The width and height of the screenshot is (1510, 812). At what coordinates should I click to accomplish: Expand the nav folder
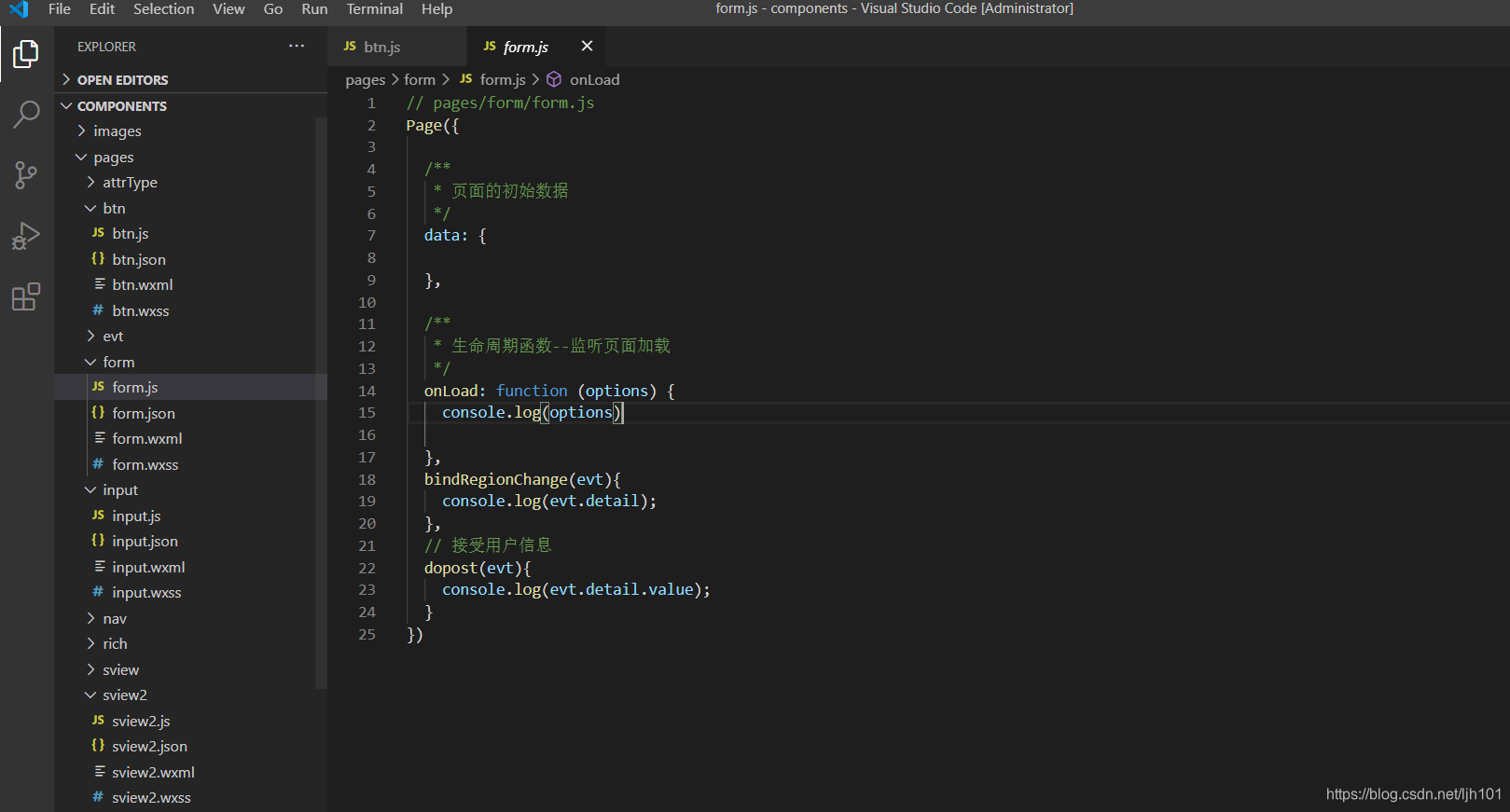tap(190, 618)
